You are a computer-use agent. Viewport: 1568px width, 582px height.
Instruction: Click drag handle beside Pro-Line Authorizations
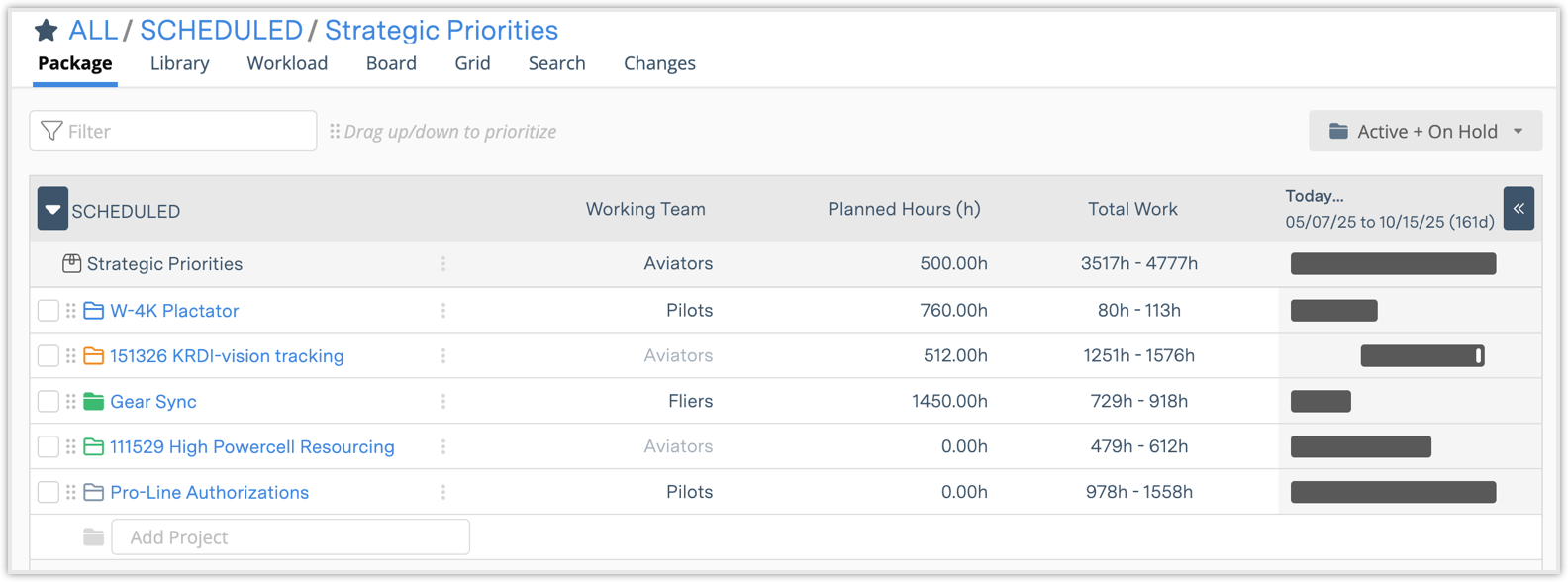71,493
